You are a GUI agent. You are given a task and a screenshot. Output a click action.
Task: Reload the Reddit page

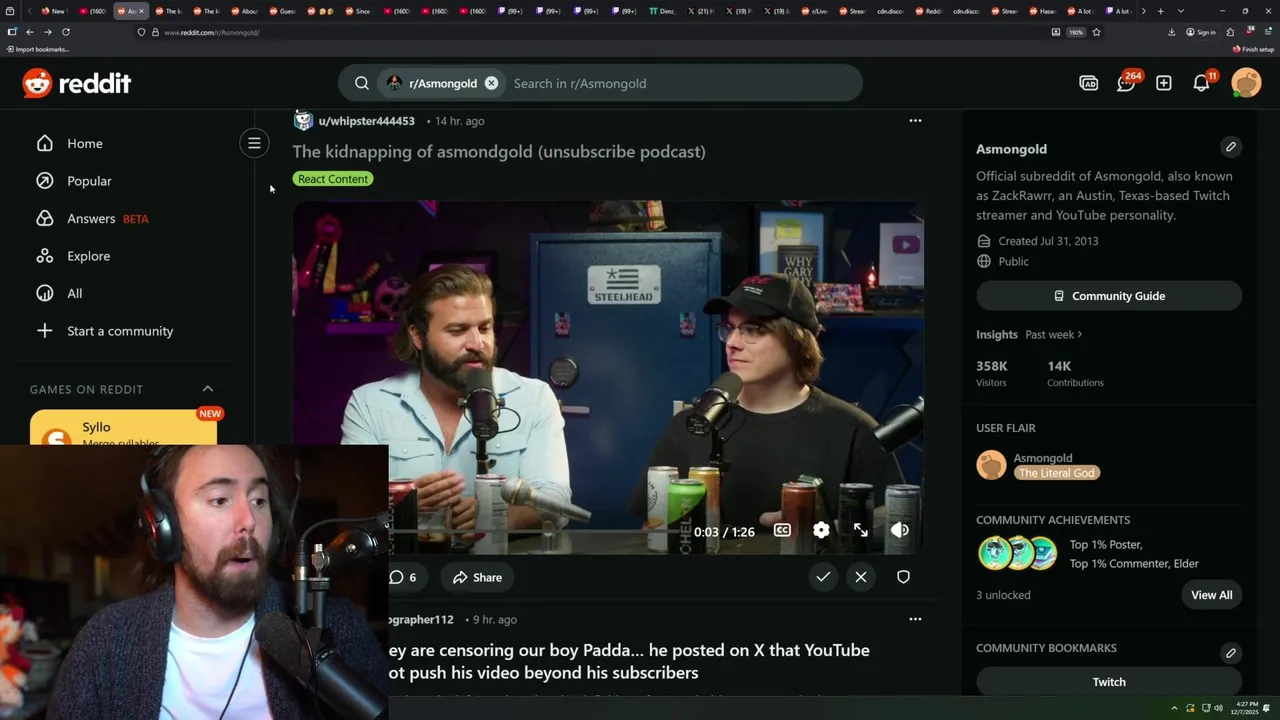(66, 32)
